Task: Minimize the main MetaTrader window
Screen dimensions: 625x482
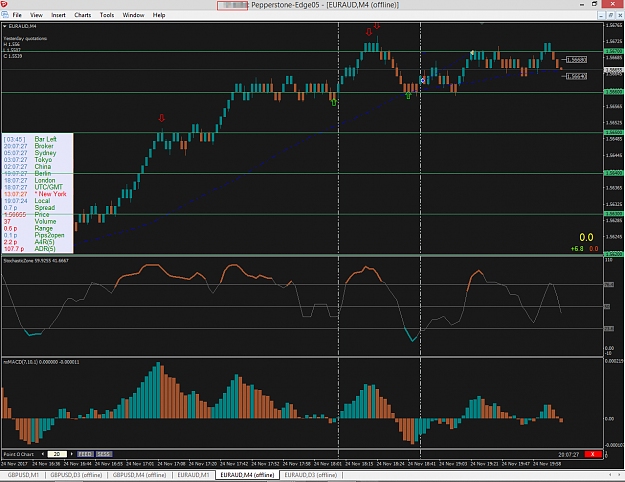Action: coord(582,4)
